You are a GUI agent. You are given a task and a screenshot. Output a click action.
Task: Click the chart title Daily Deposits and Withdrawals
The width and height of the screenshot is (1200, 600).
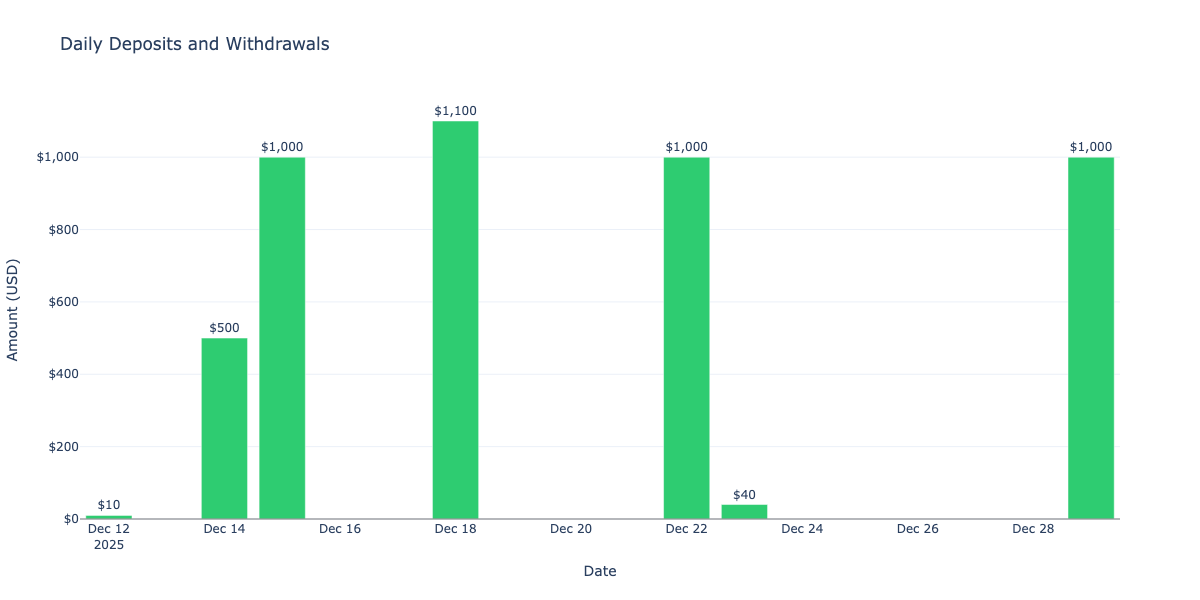coord(195,44)
